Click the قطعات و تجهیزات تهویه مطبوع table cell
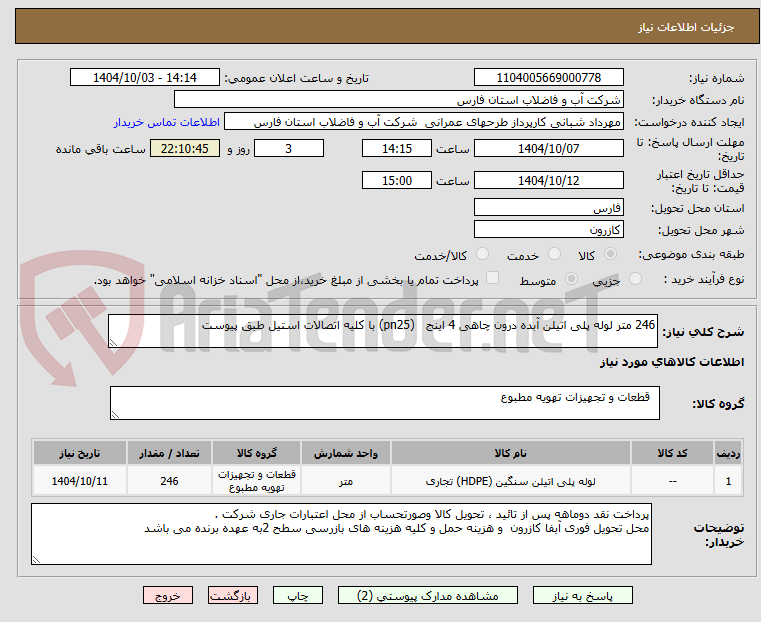761x622 pixels. pyautogui.click(x=256, y=481)
